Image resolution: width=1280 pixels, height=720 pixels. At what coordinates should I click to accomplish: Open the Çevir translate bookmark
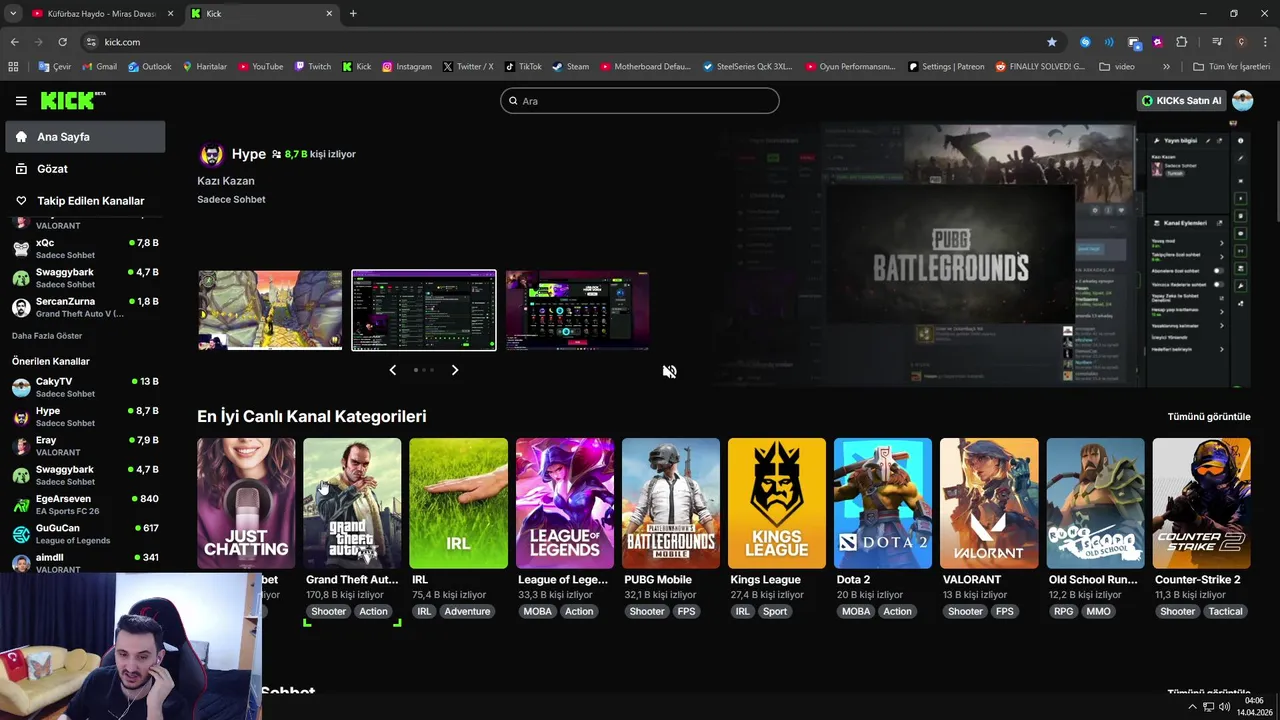coord(55,67)
